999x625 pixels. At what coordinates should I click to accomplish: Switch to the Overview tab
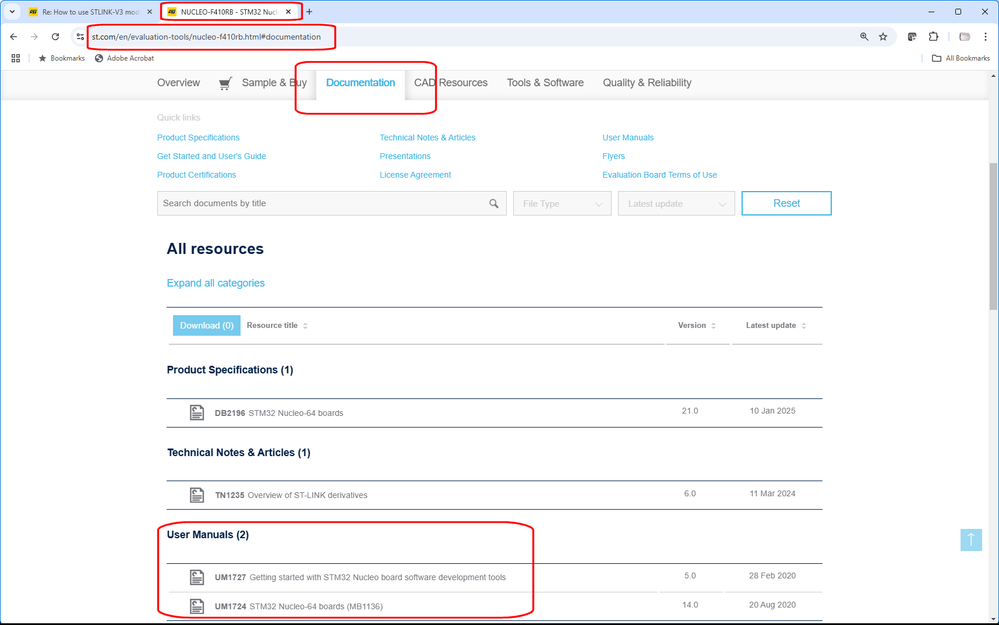click(178, 83)
